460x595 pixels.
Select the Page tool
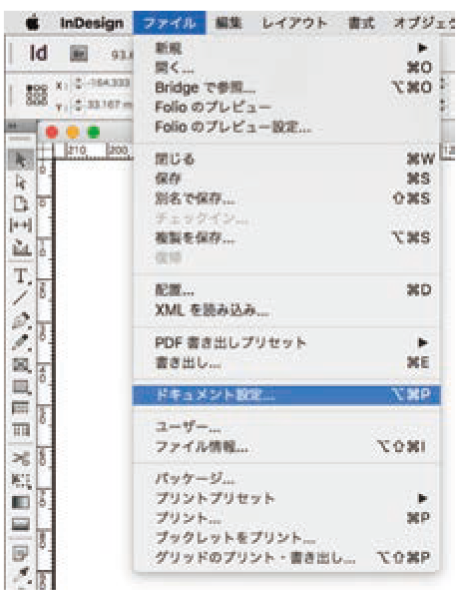(x=21, y=204)
